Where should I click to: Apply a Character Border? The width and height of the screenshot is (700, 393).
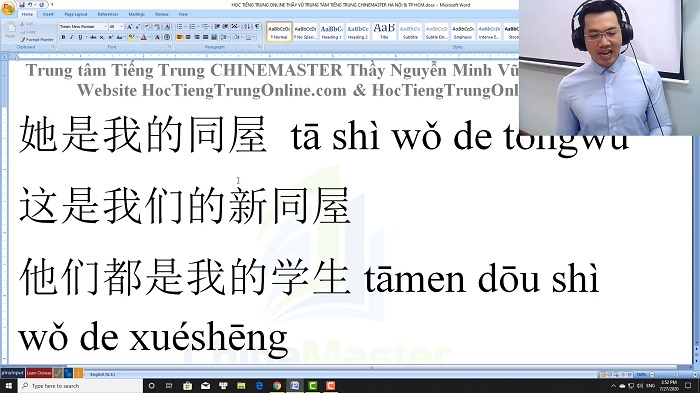pos(167,26)
